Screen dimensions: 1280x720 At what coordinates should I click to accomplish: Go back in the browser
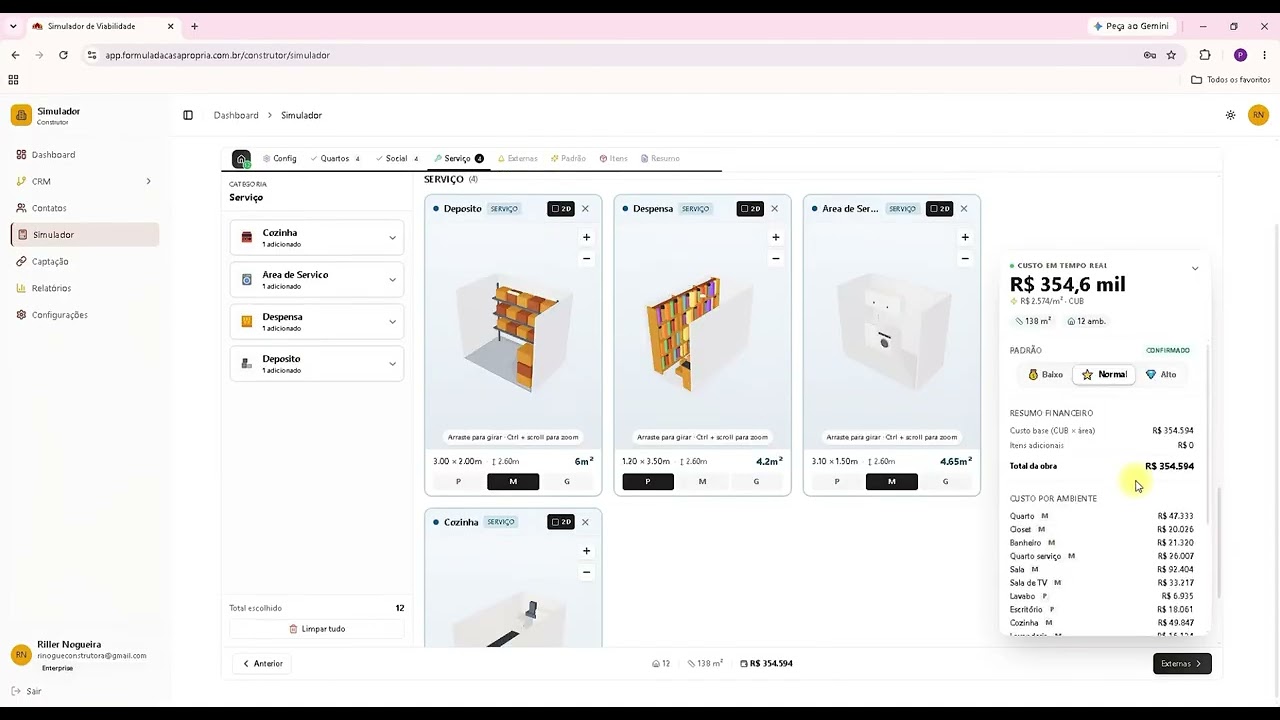[x=15, y=55]
